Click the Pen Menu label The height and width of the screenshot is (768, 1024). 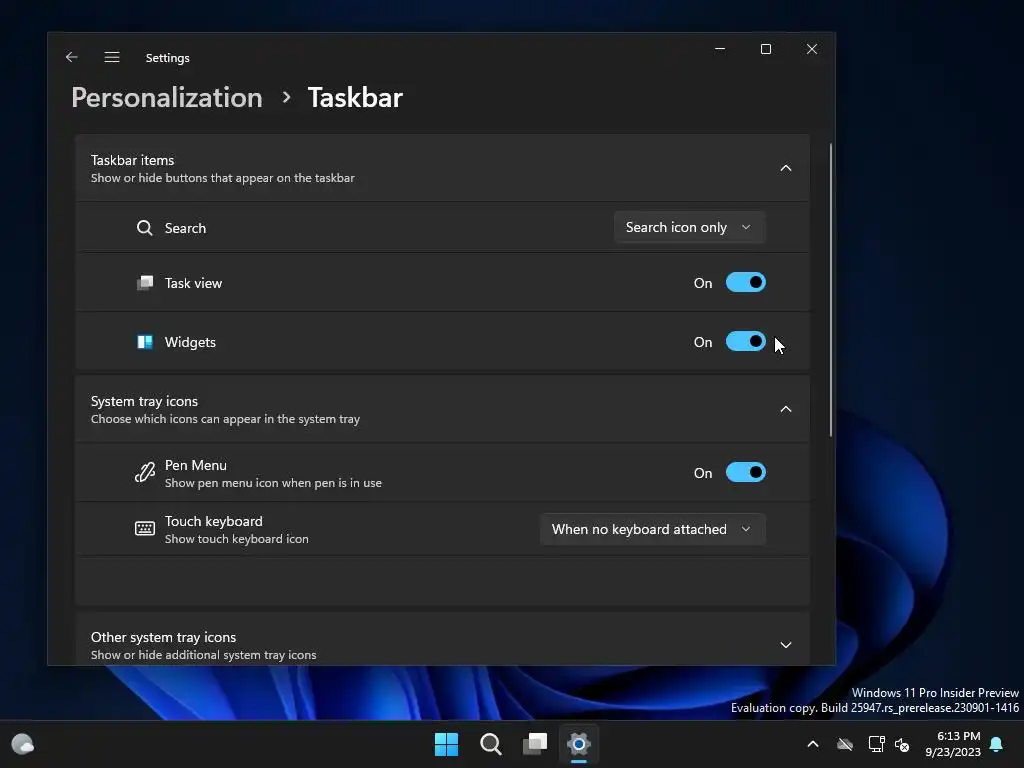(x=196, y=465)
